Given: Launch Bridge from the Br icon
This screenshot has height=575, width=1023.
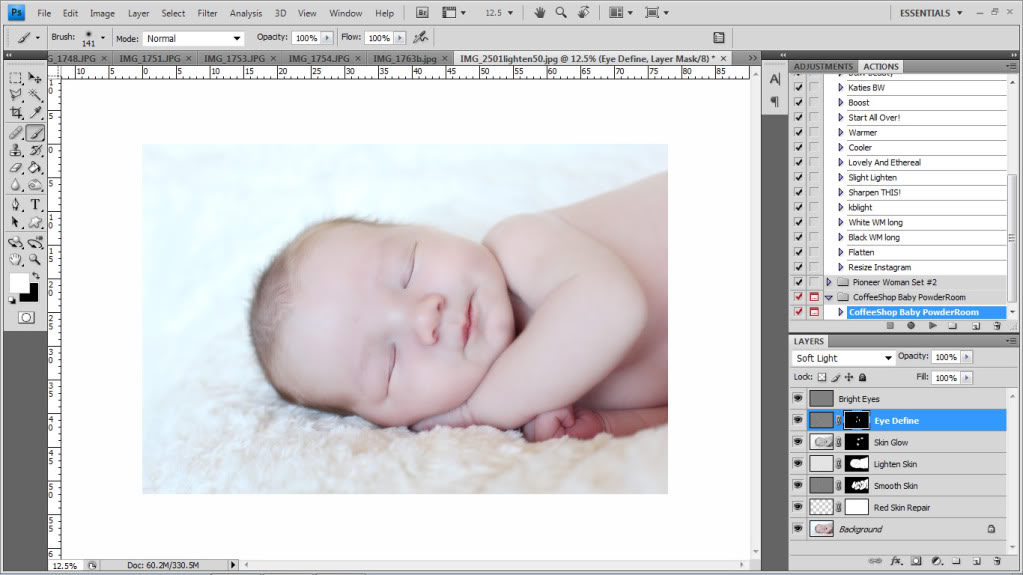Looking at the screenshot, I should (422, 12).
